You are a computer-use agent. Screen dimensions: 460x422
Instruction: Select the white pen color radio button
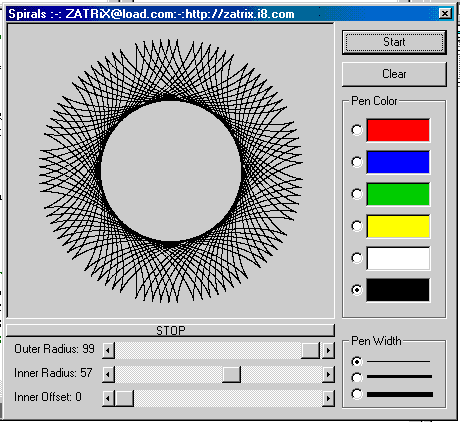click(357, 258)
